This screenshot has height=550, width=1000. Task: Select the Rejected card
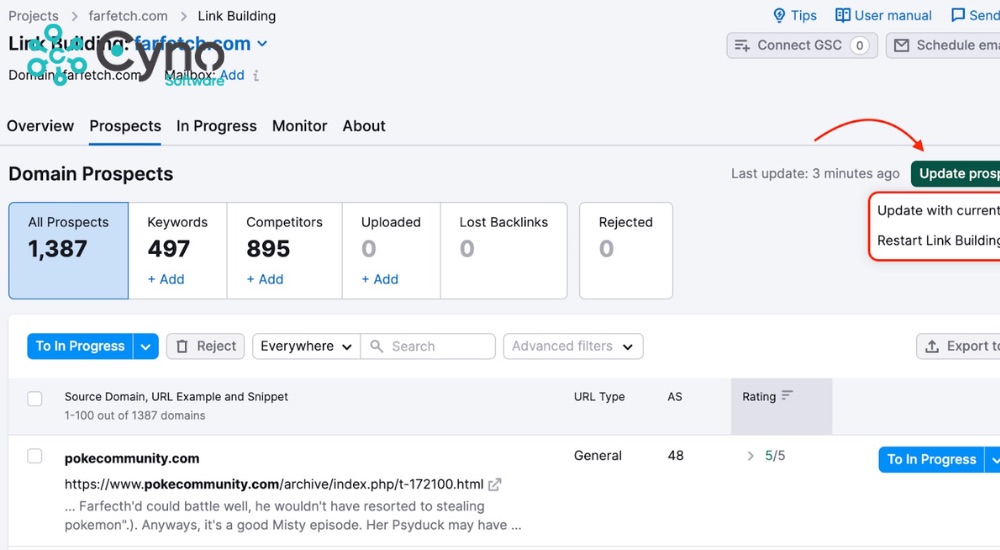[626, 251]
